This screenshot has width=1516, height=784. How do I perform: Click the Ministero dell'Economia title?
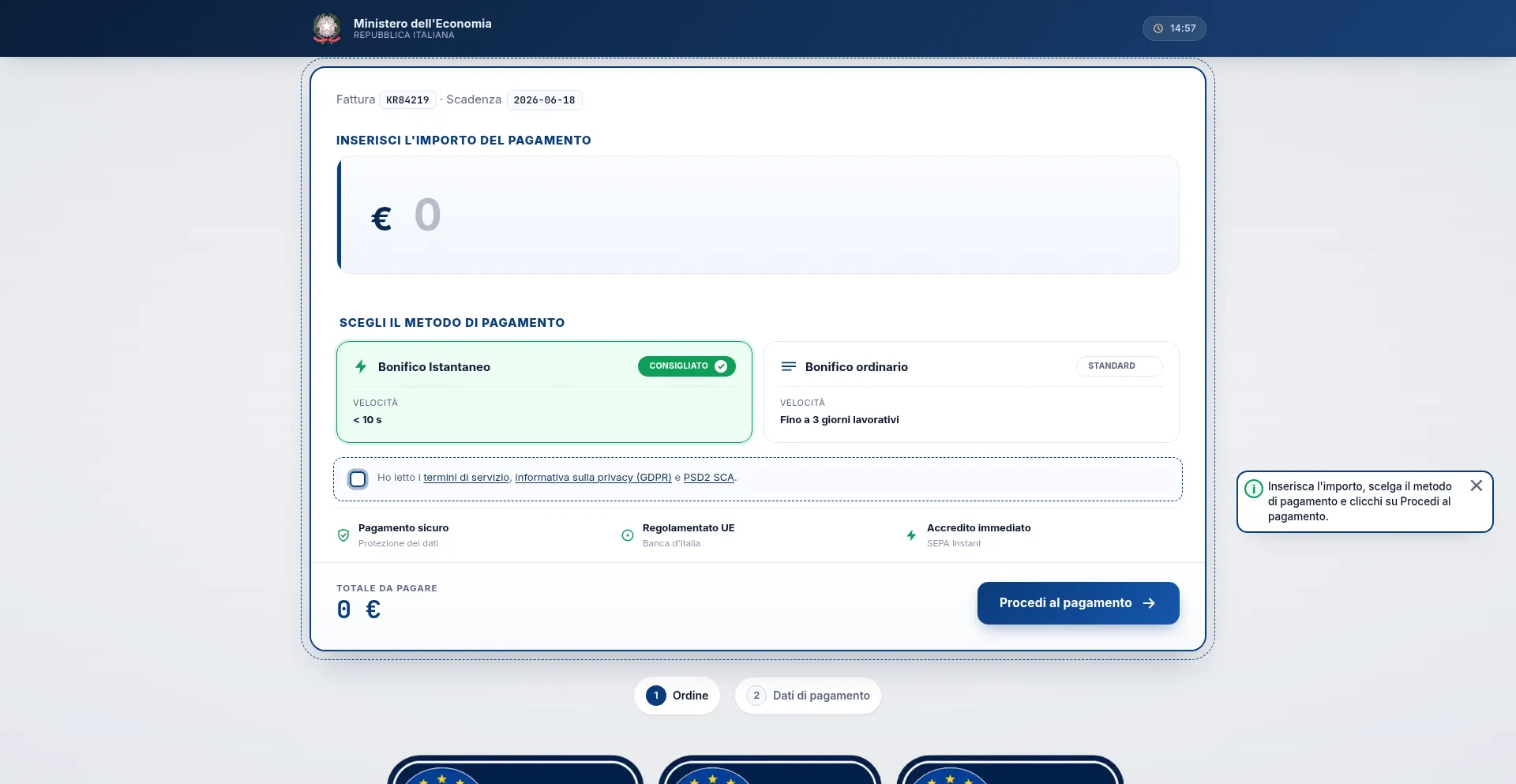422,24
